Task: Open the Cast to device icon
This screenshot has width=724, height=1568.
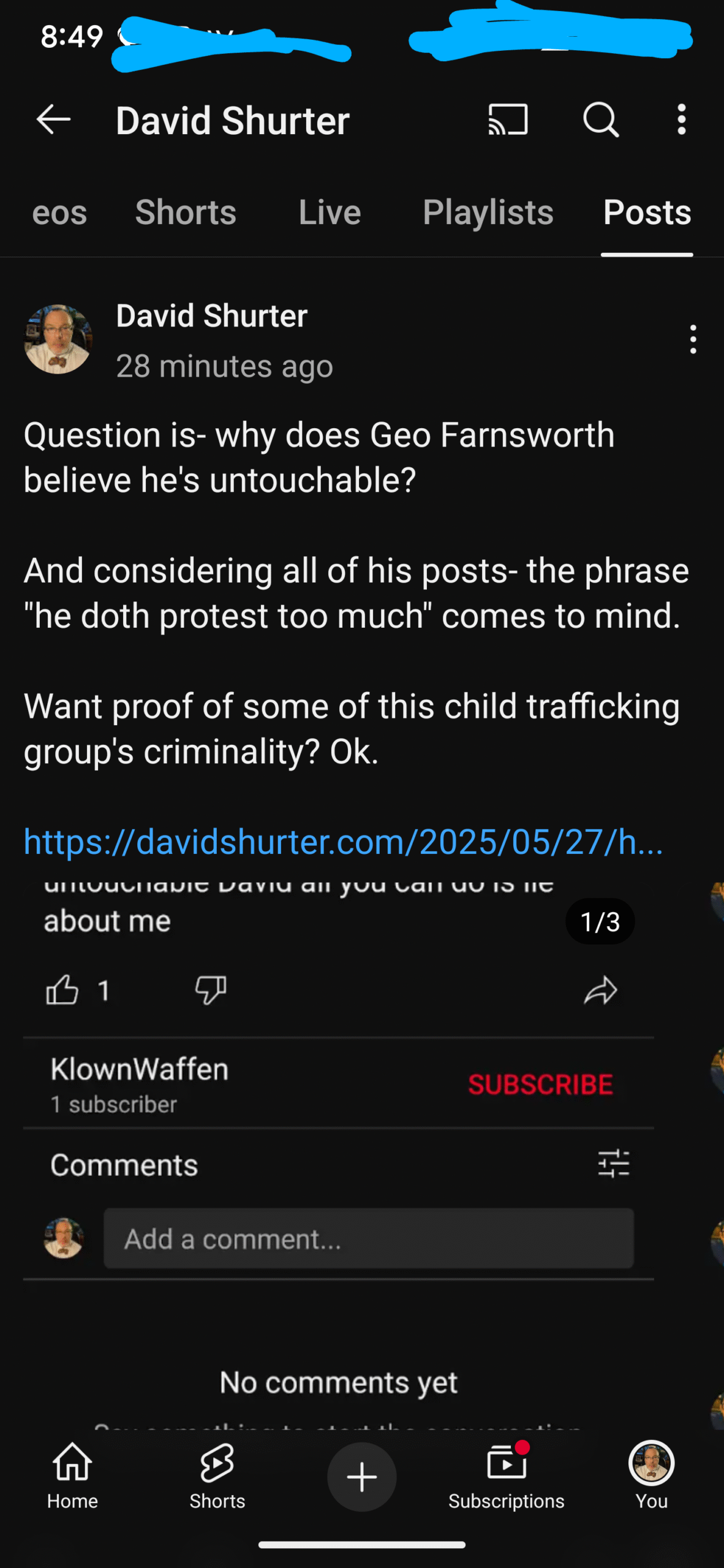Action: tap(508, 119)
